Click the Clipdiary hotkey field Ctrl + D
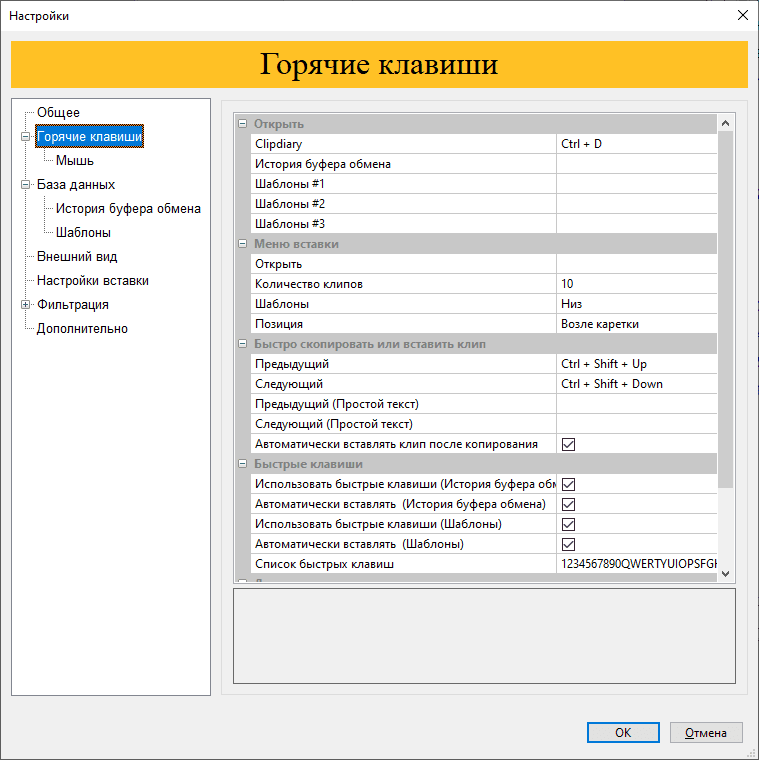 click(x=635, y=144)
